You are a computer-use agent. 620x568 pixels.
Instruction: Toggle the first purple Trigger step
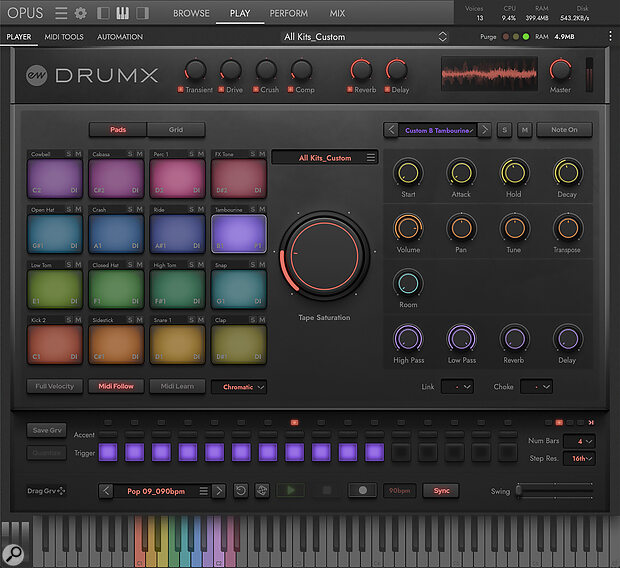[x=108, y=453]
